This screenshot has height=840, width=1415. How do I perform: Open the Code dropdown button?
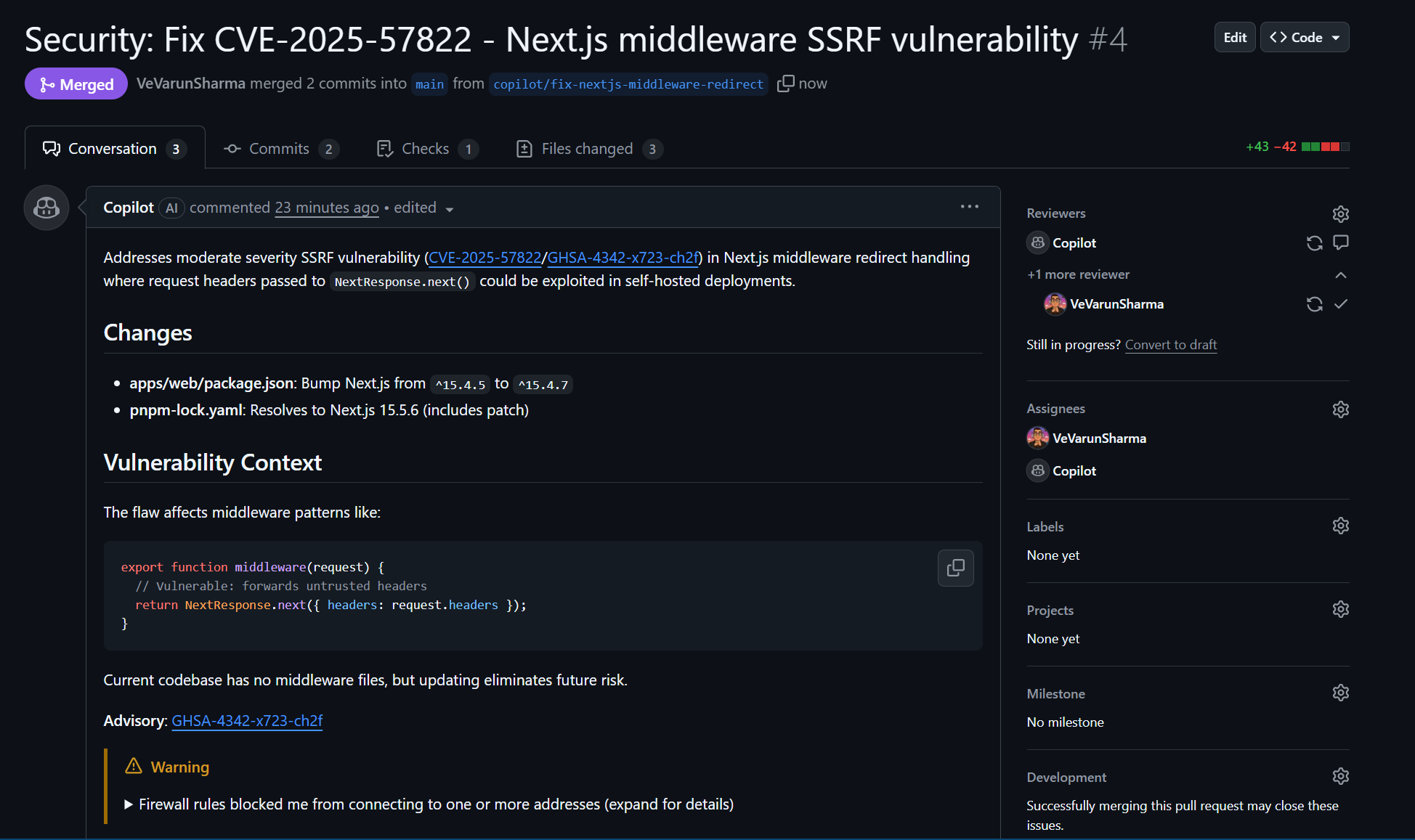click(x=1305, y=37)
